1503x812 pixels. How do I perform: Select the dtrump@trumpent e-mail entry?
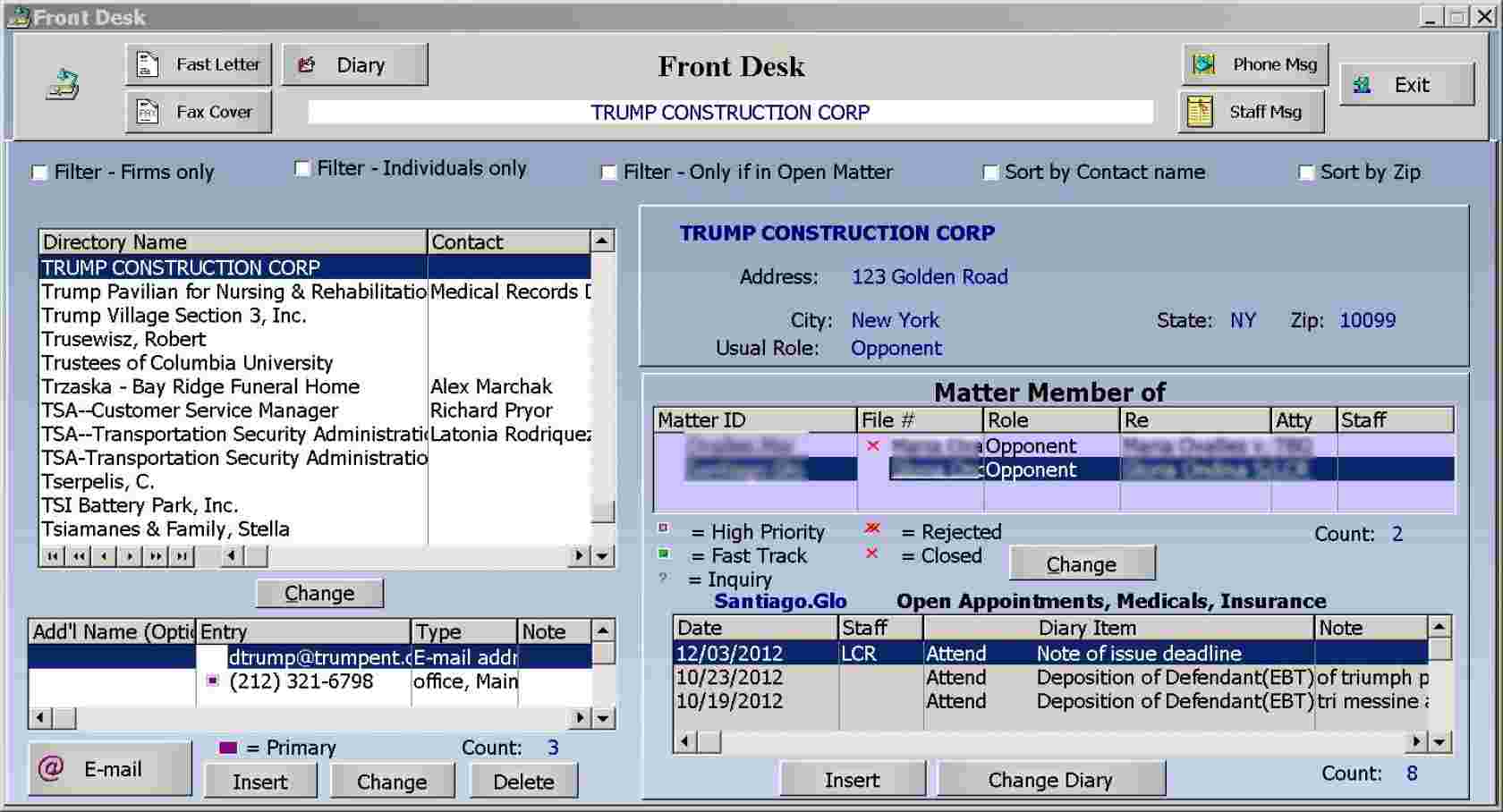(x=310, y=657)
